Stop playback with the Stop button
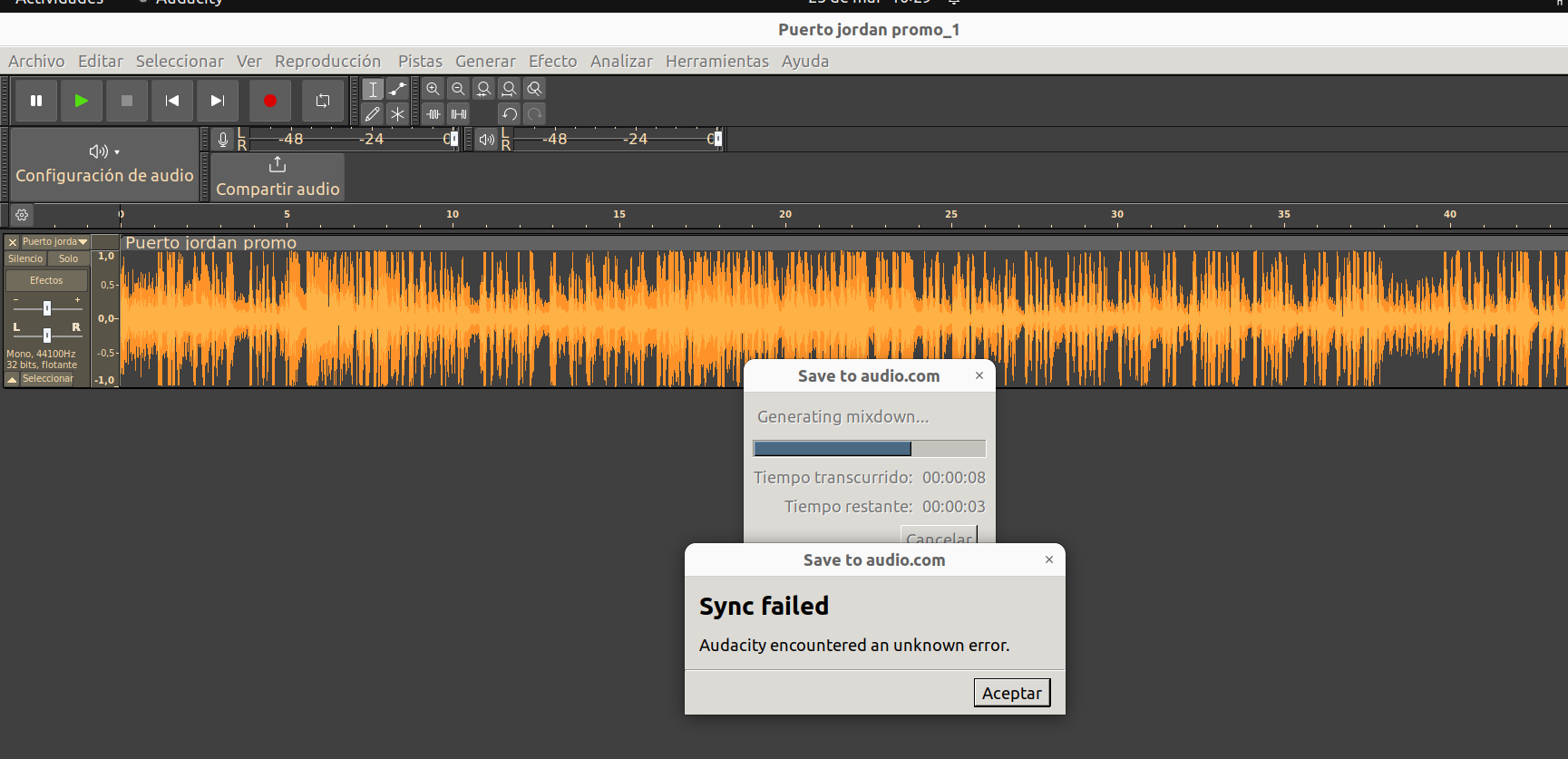Image resolution: width=1568 pixels, height=759 pixels. pos(127,101)
